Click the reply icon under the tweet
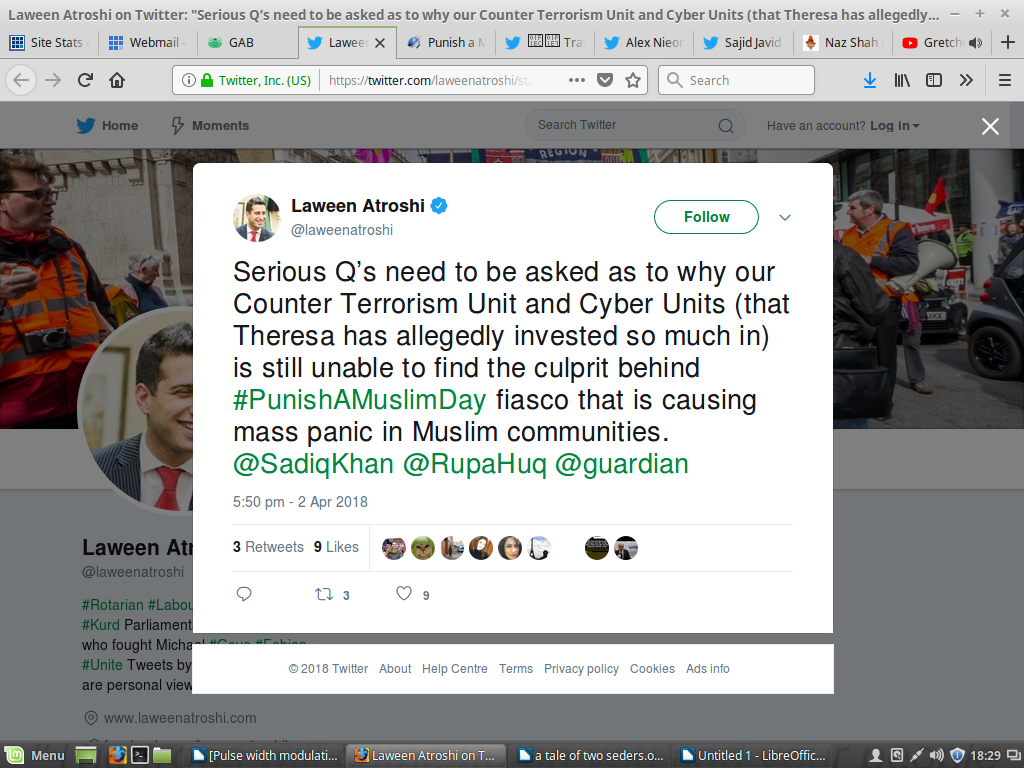The image size is (1024, 768). click(244, 594)
